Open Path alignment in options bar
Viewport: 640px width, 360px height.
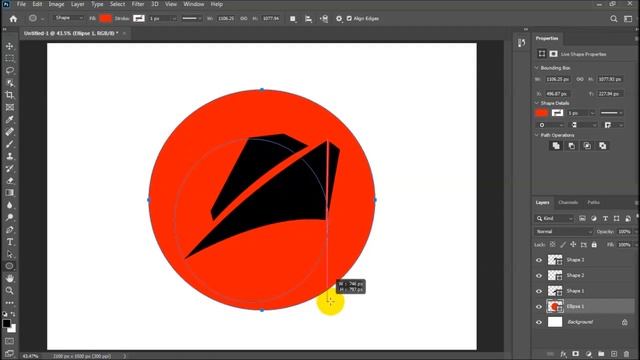pos(308,19)
